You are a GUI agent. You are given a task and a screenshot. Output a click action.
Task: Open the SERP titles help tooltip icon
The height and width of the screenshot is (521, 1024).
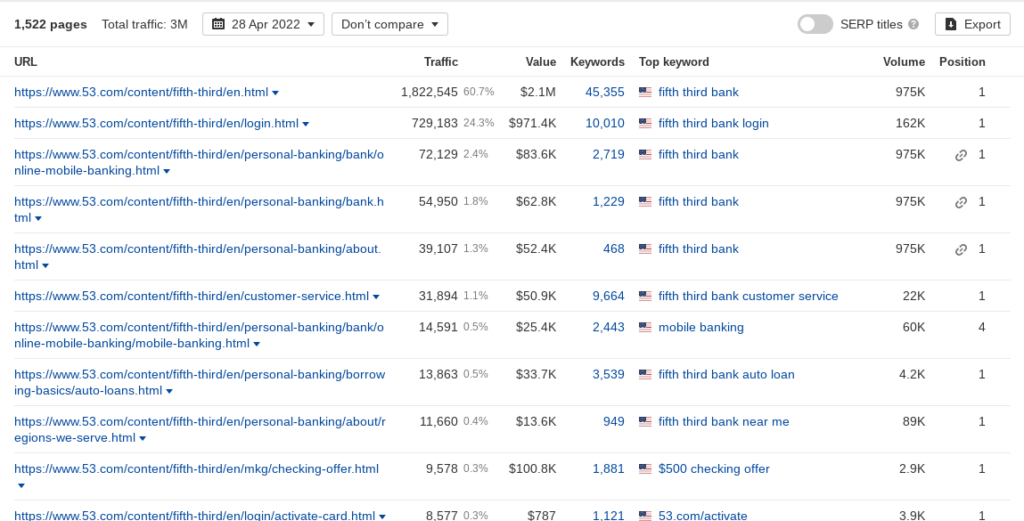coord(914,24)
